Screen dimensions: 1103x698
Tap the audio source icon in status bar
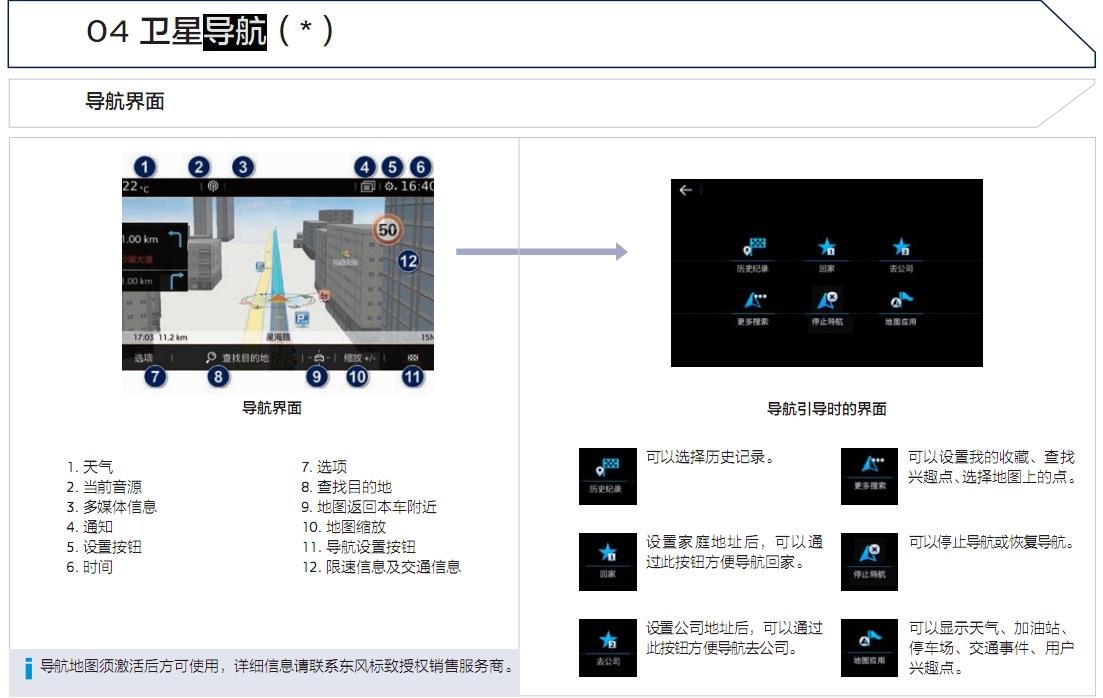click(x=212, y=187)
